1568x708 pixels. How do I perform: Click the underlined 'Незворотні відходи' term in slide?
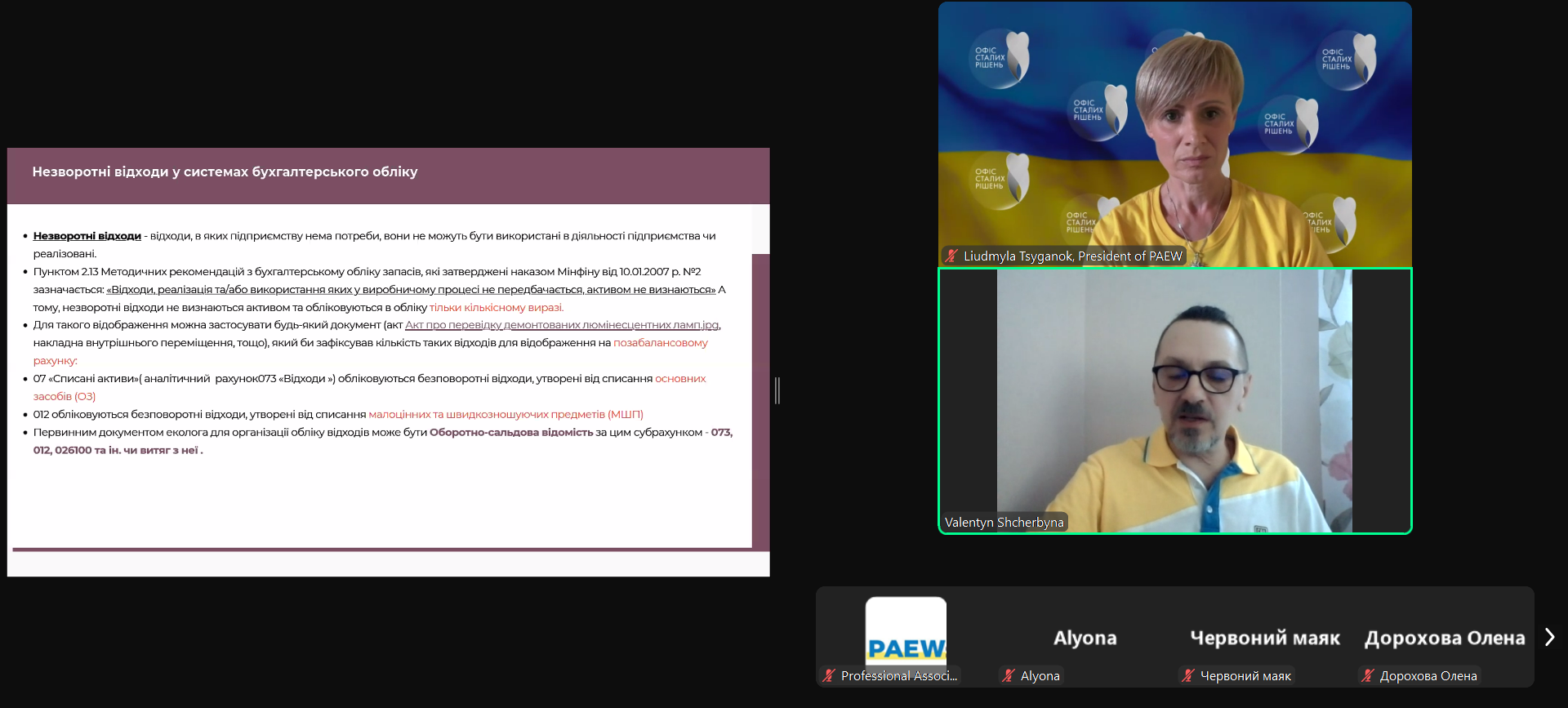87,236
